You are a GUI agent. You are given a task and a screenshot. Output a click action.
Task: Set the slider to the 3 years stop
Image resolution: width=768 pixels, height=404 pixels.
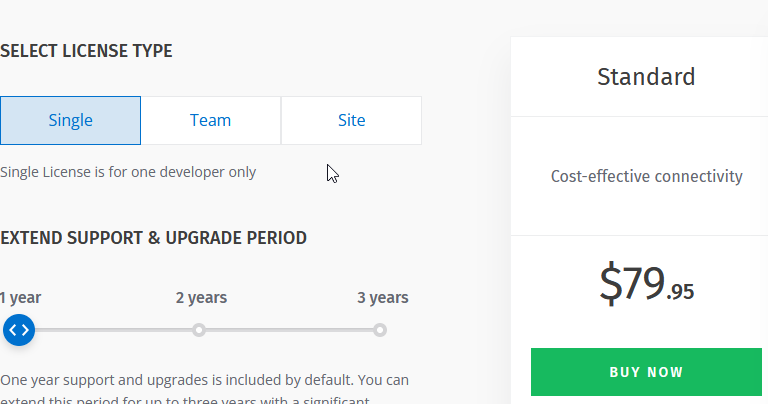tap(380, 330)
